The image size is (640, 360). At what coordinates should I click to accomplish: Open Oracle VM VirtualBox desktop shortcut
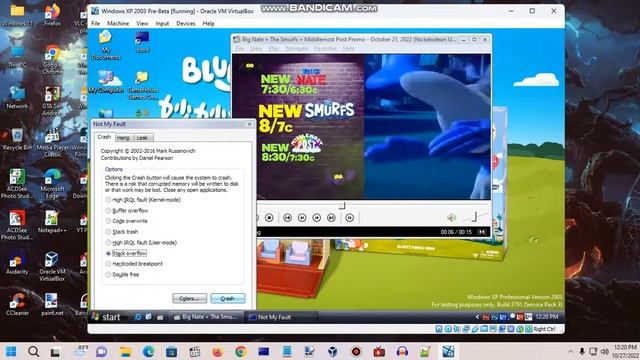pos(52,266)
